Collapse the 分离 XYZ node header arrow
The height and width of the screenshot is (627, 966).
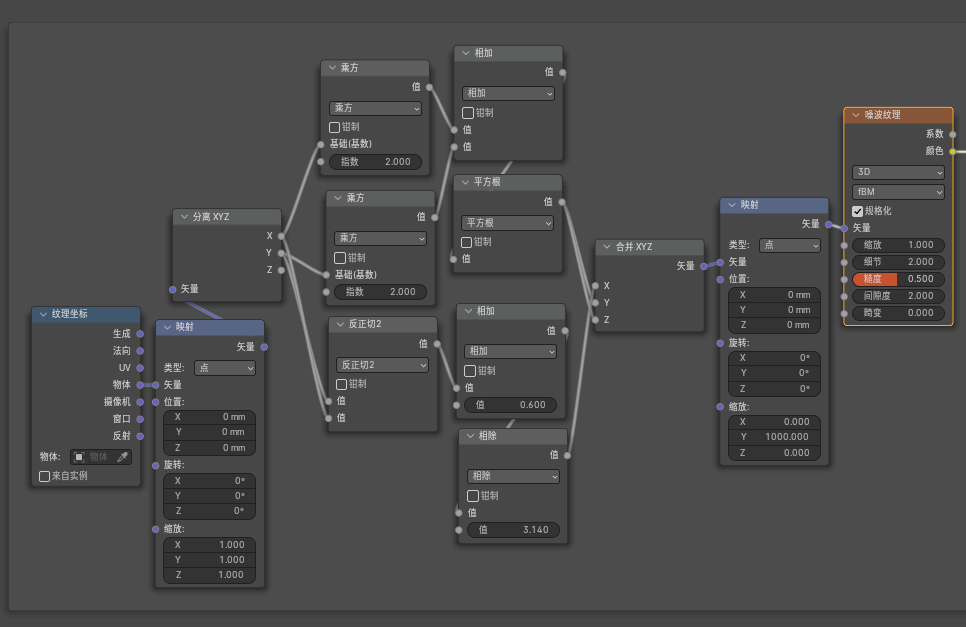point(183,216)
